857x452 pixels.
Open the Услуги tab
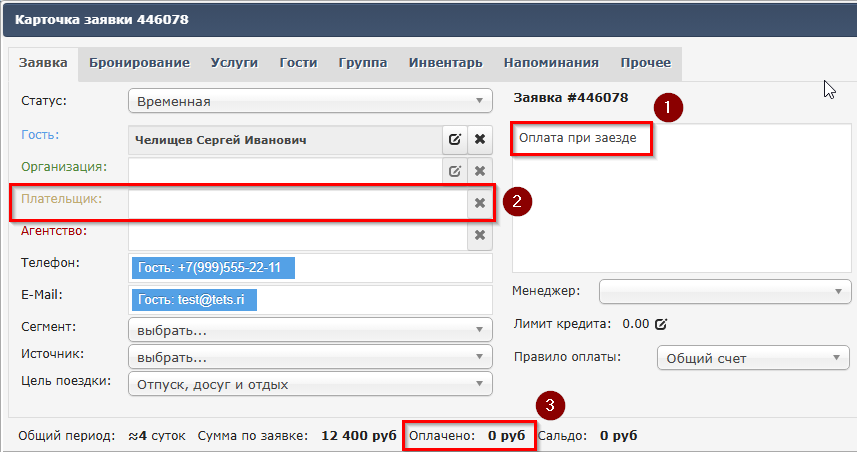[x=234, y=63]
